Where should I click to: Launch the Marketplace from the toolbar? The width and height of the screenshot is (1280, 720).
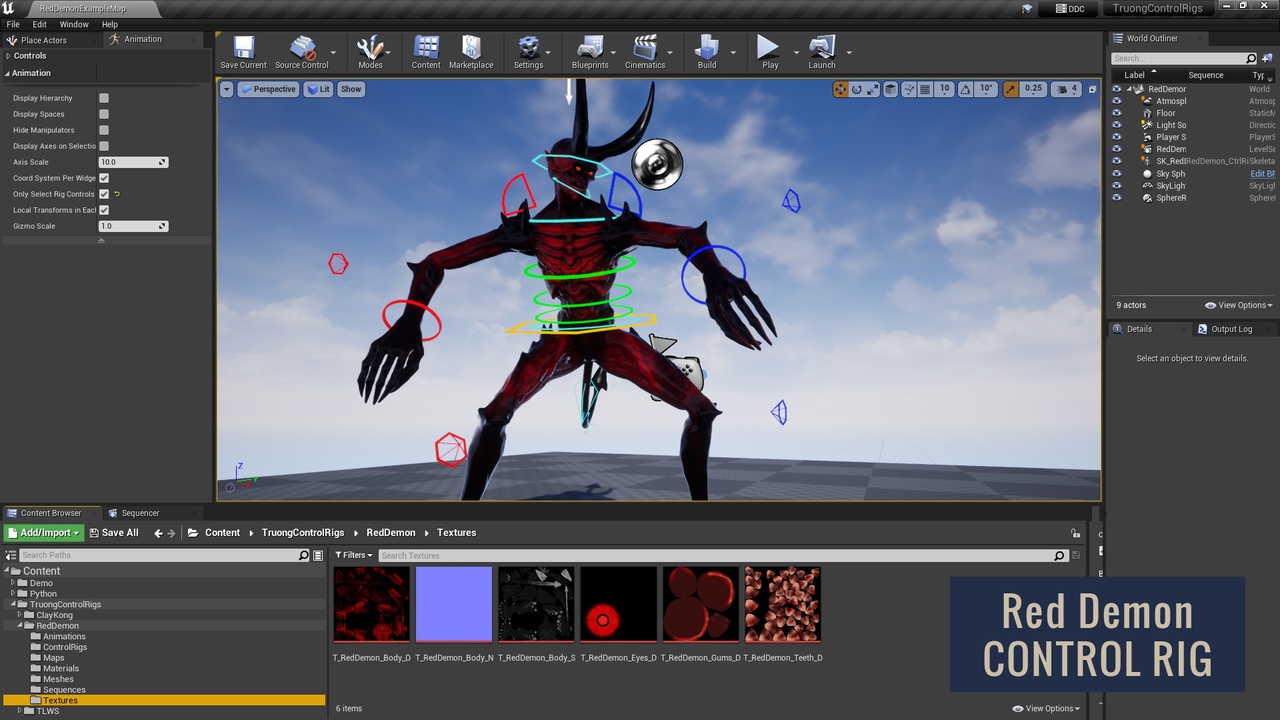click(x=471, y=52)
